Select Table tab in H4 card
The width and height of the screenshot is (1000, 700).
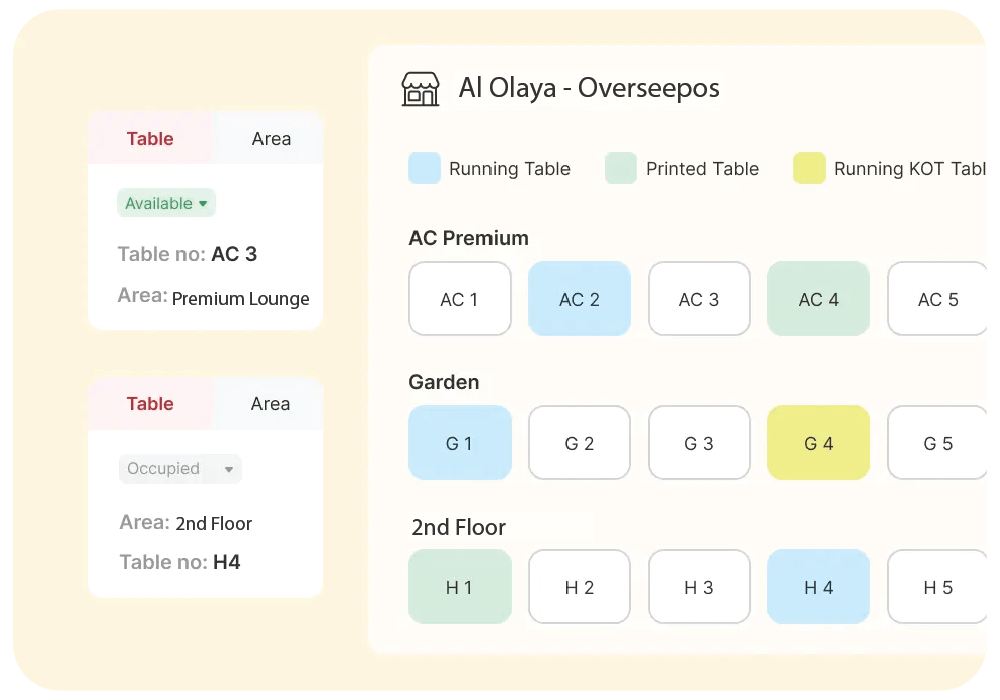tap(150, 404)
